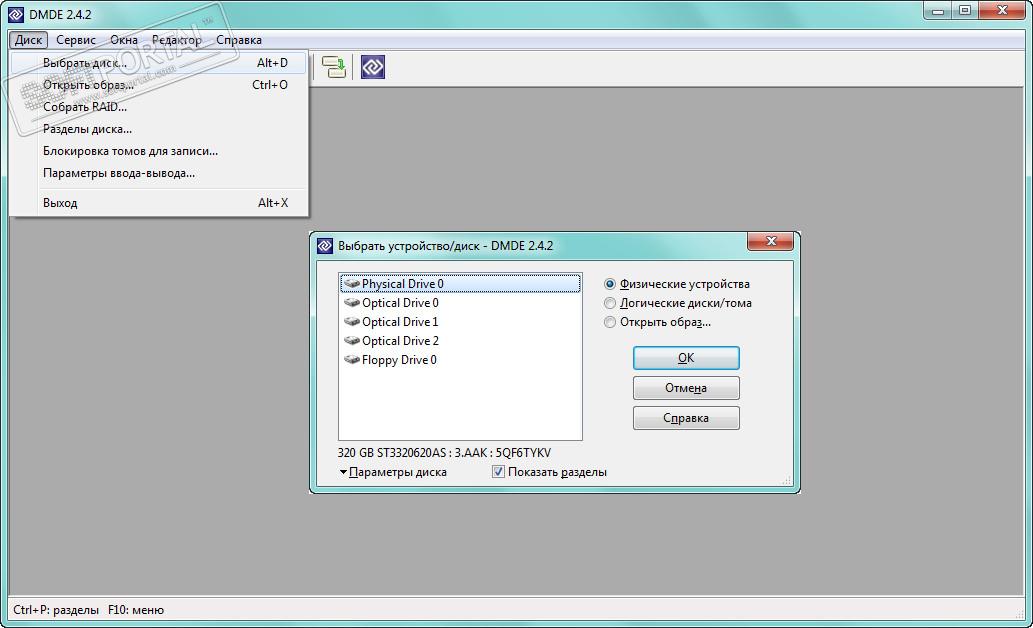
Task: Choose Параметры ввода-вывода... entry
Action: pos(159,173)
